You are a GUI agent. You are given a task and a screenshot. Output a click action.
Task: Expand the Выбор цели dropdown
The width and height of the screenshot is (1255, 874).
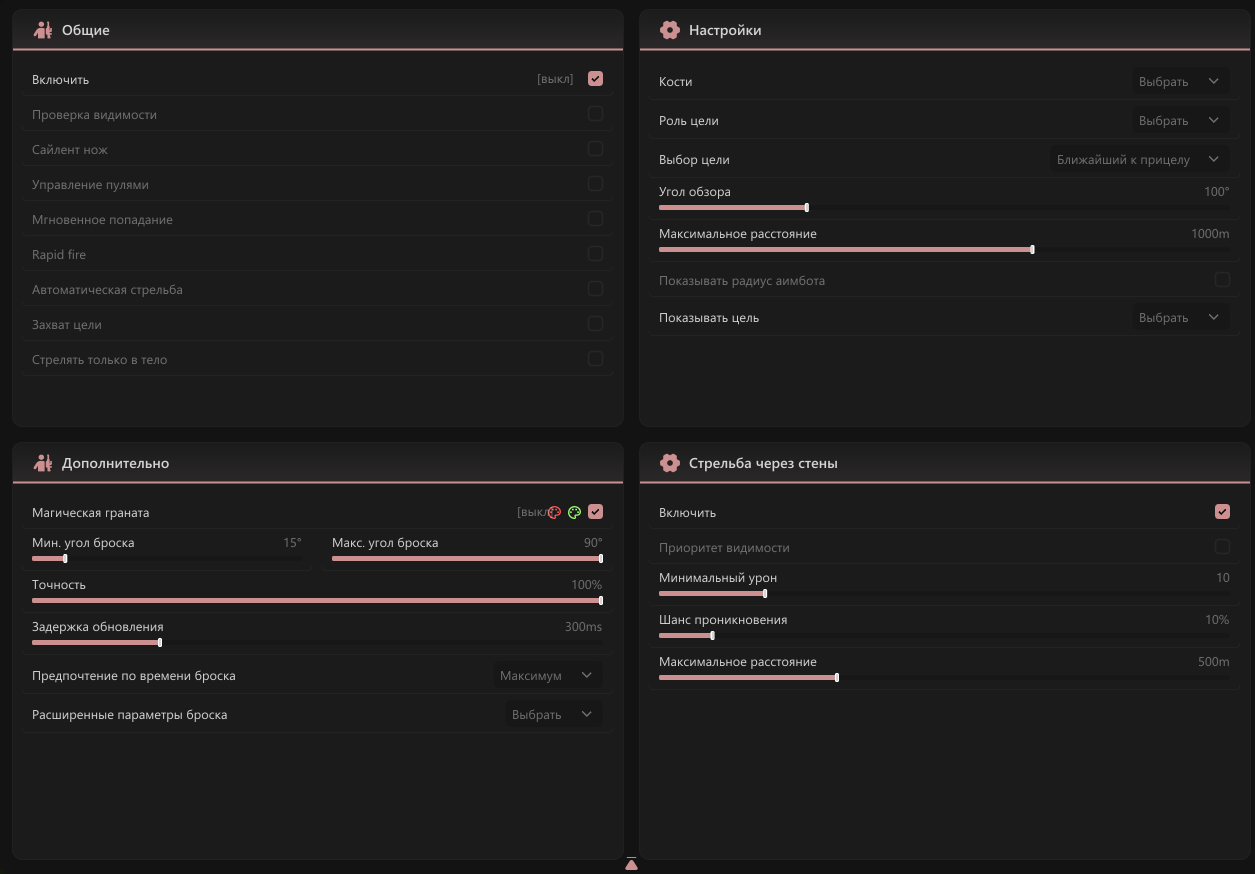point(1139,160)
